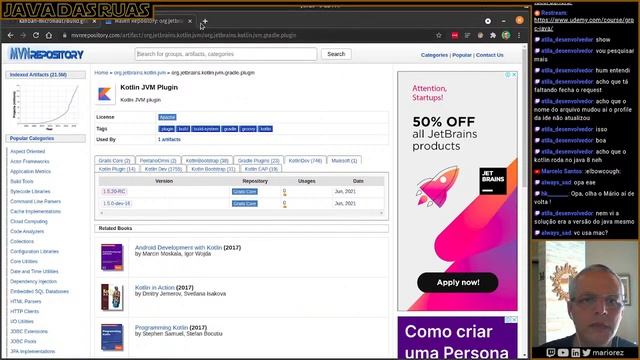Close the first browser tab

tap(94, 21)
